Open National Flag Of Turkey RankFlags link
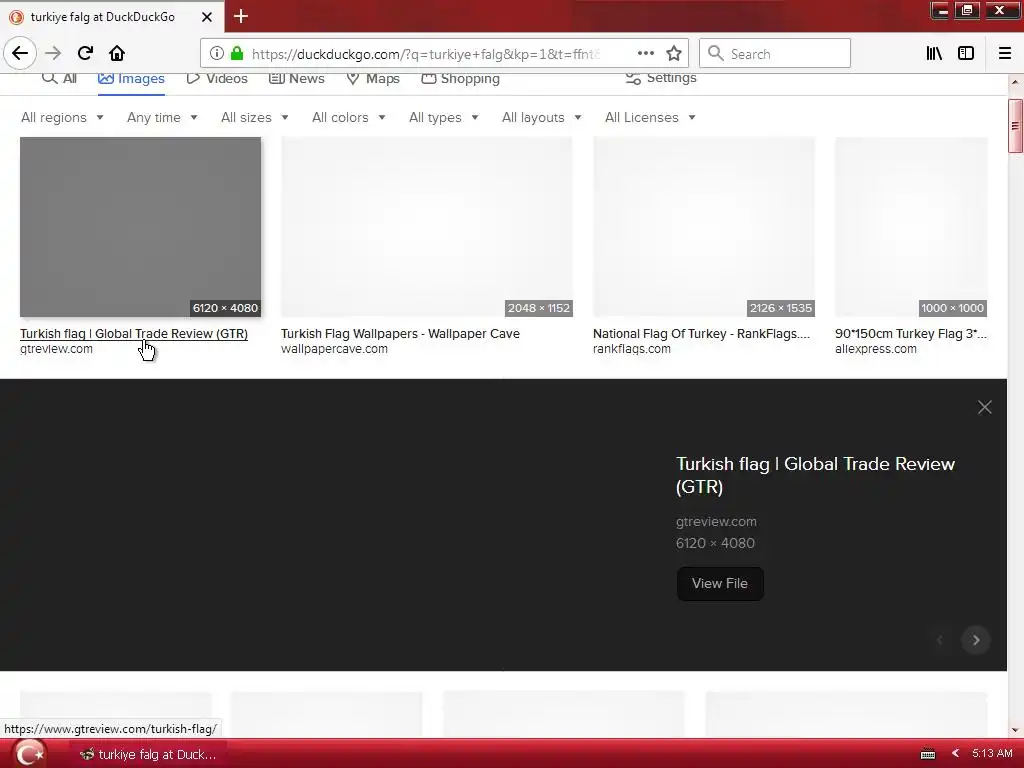Image resolution: width=1024 pixels, height=768 pixels. pos(701,334)
